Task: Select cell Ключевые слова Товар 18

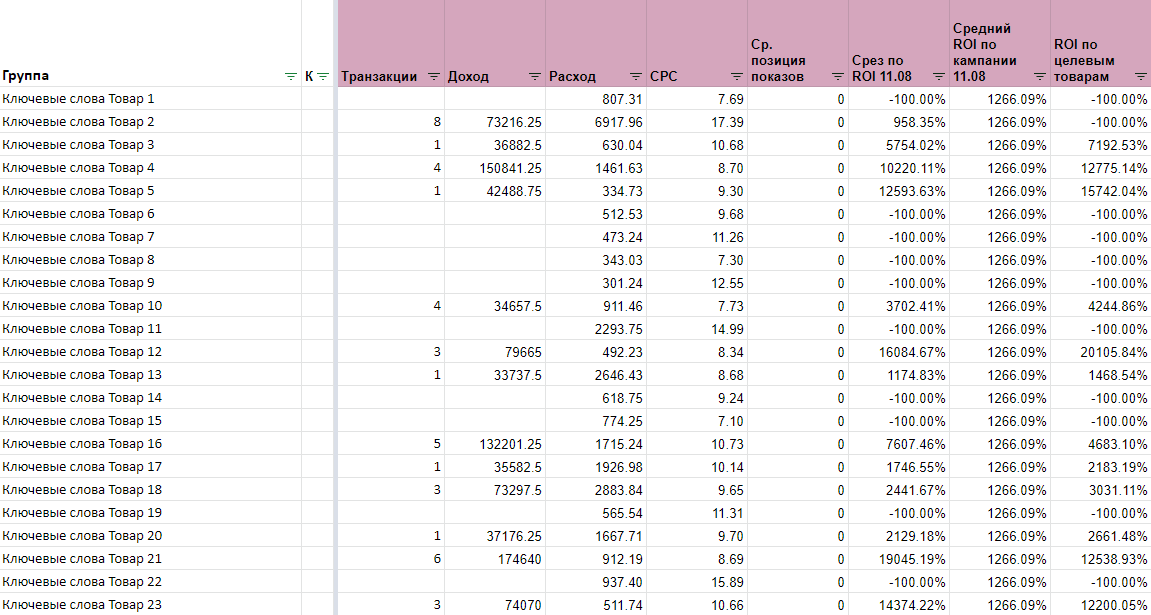Action: (150, 490)
